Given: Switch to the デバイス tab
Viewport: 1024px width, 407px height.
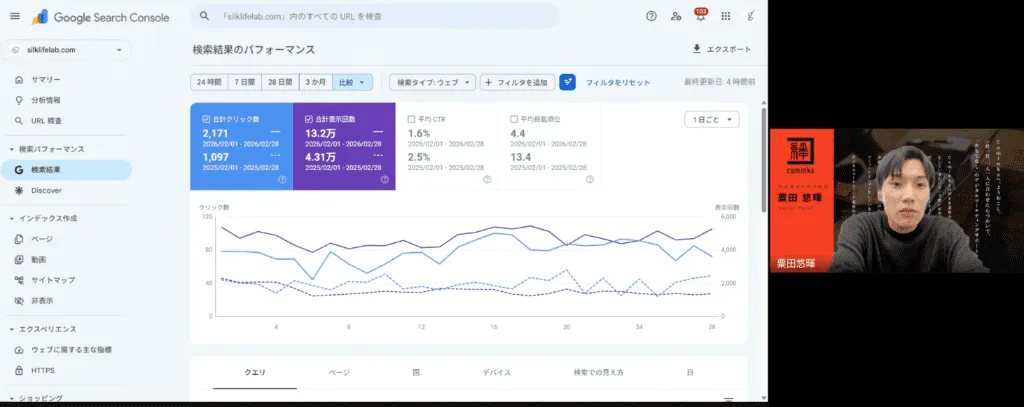Looking at the screenshot, I should [x=496, y=373].
